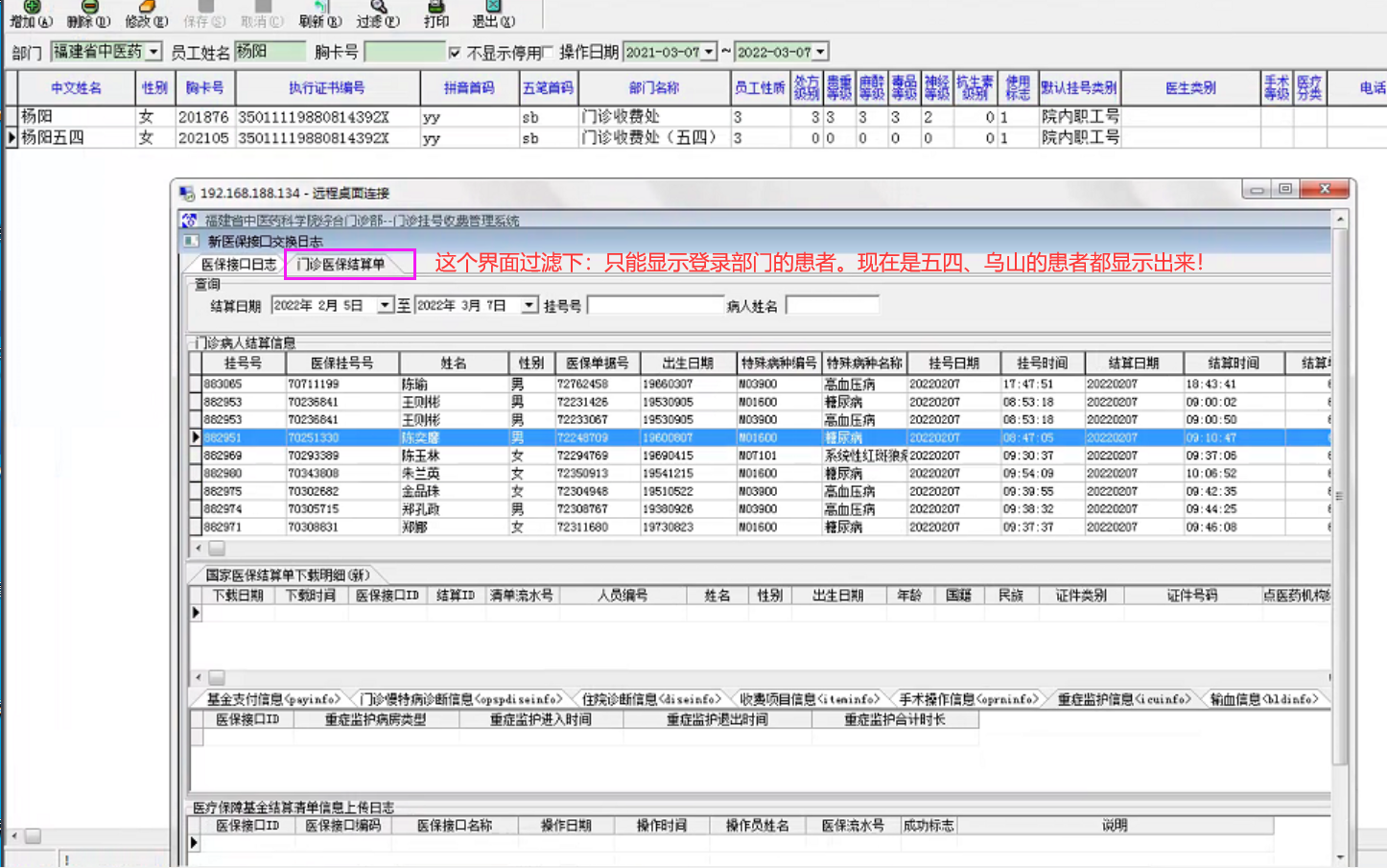Click the 删除 (Delete) toolbar icon
This screenshot has height=868, width=1387.
[89, 7]
